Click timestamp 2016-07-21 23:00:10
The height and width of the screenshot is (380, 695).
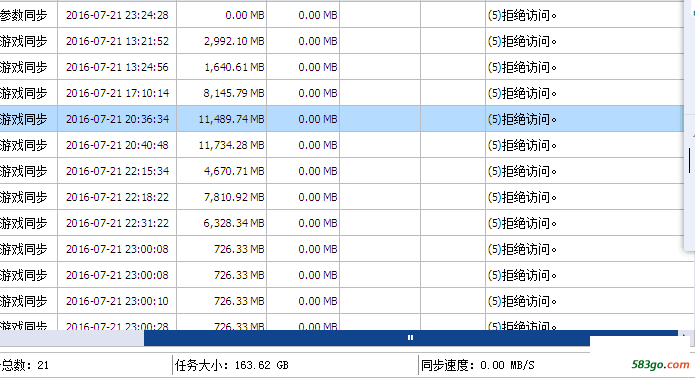click(117, 301)
